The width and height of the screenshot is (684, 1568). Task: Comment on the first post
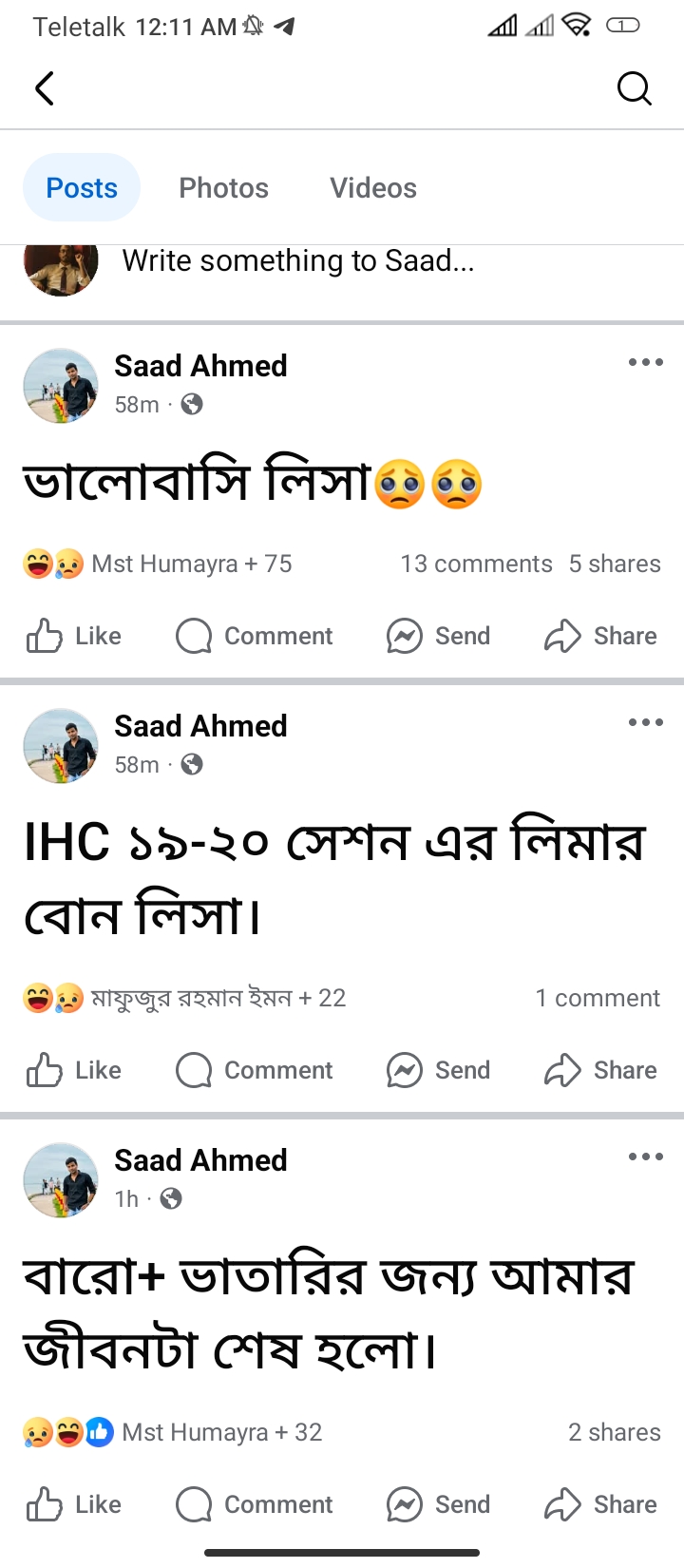pos(255,636)
